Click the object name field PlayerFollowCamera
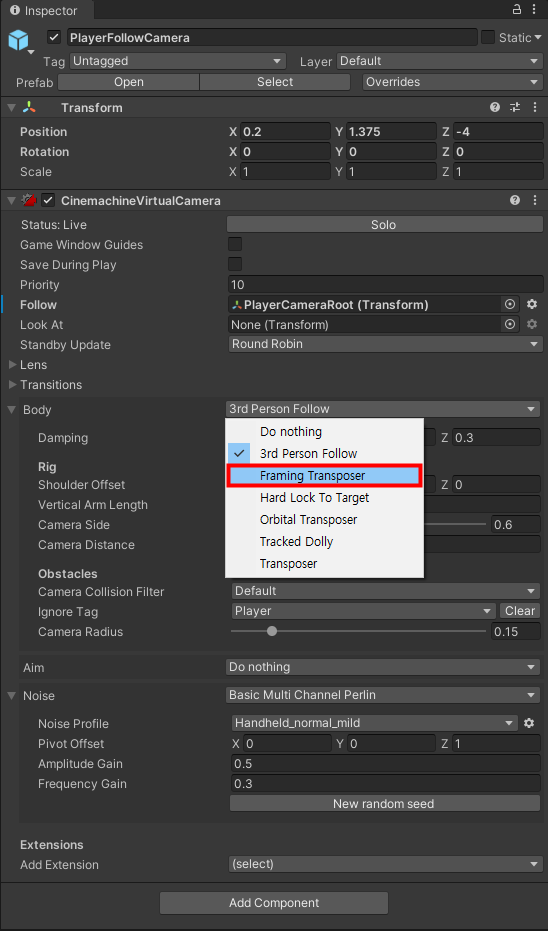 [x=273, y=37]
